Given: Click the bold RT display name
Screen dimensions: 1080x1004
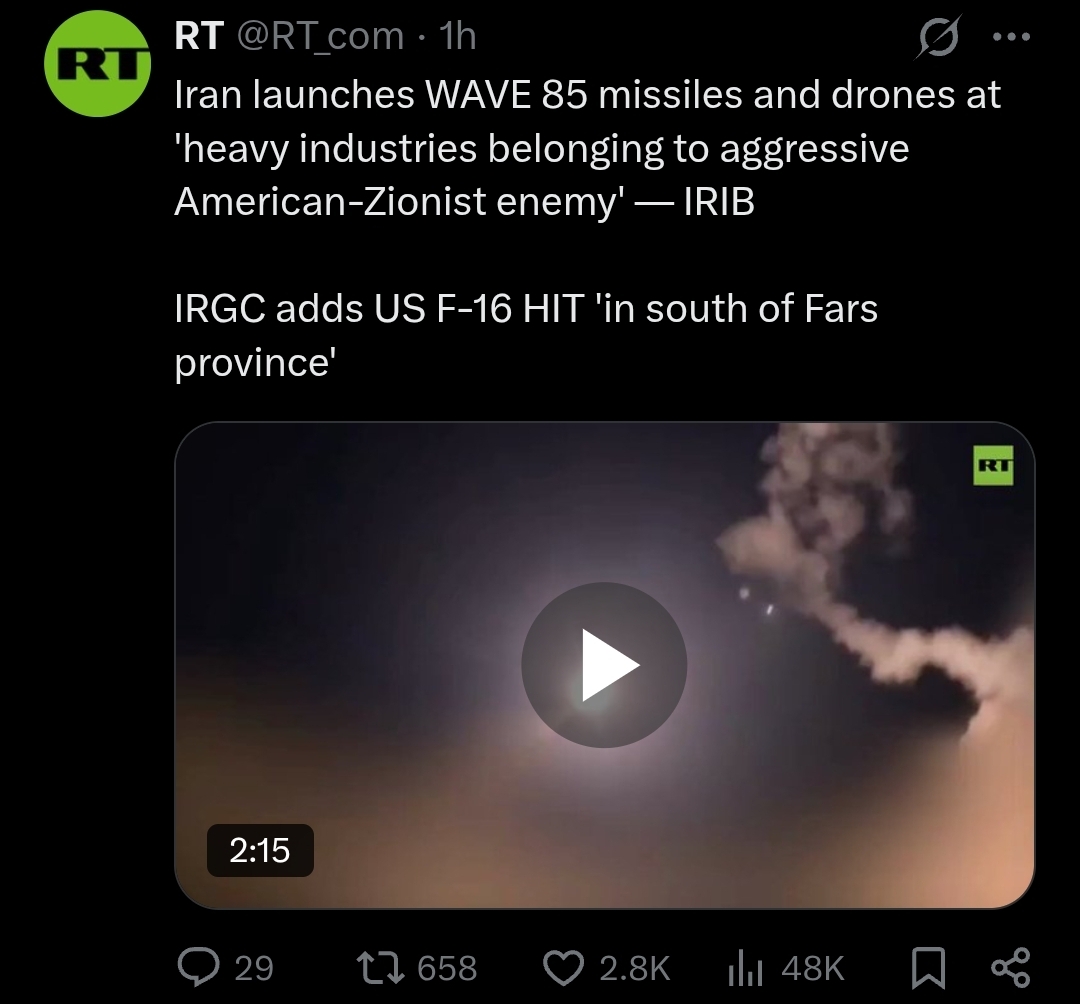Looking at the screenshot, I should [199, 35].
